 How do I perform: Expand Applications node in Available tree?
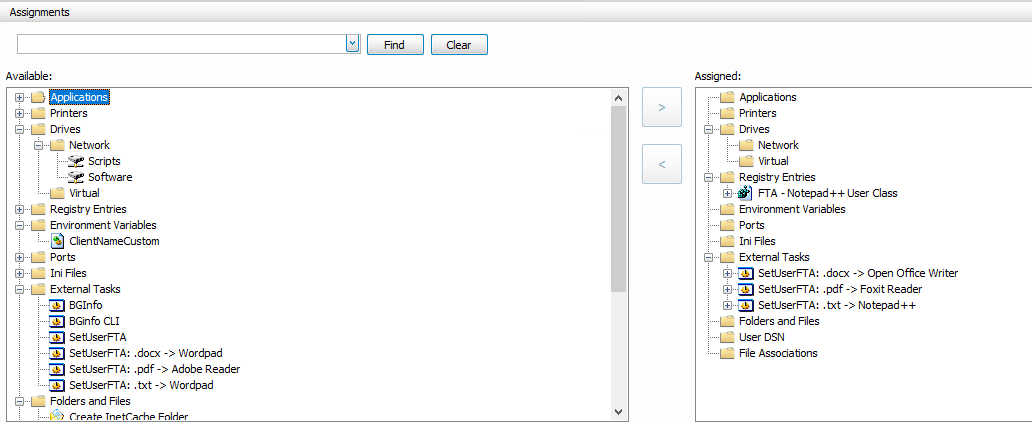(19, 97)
